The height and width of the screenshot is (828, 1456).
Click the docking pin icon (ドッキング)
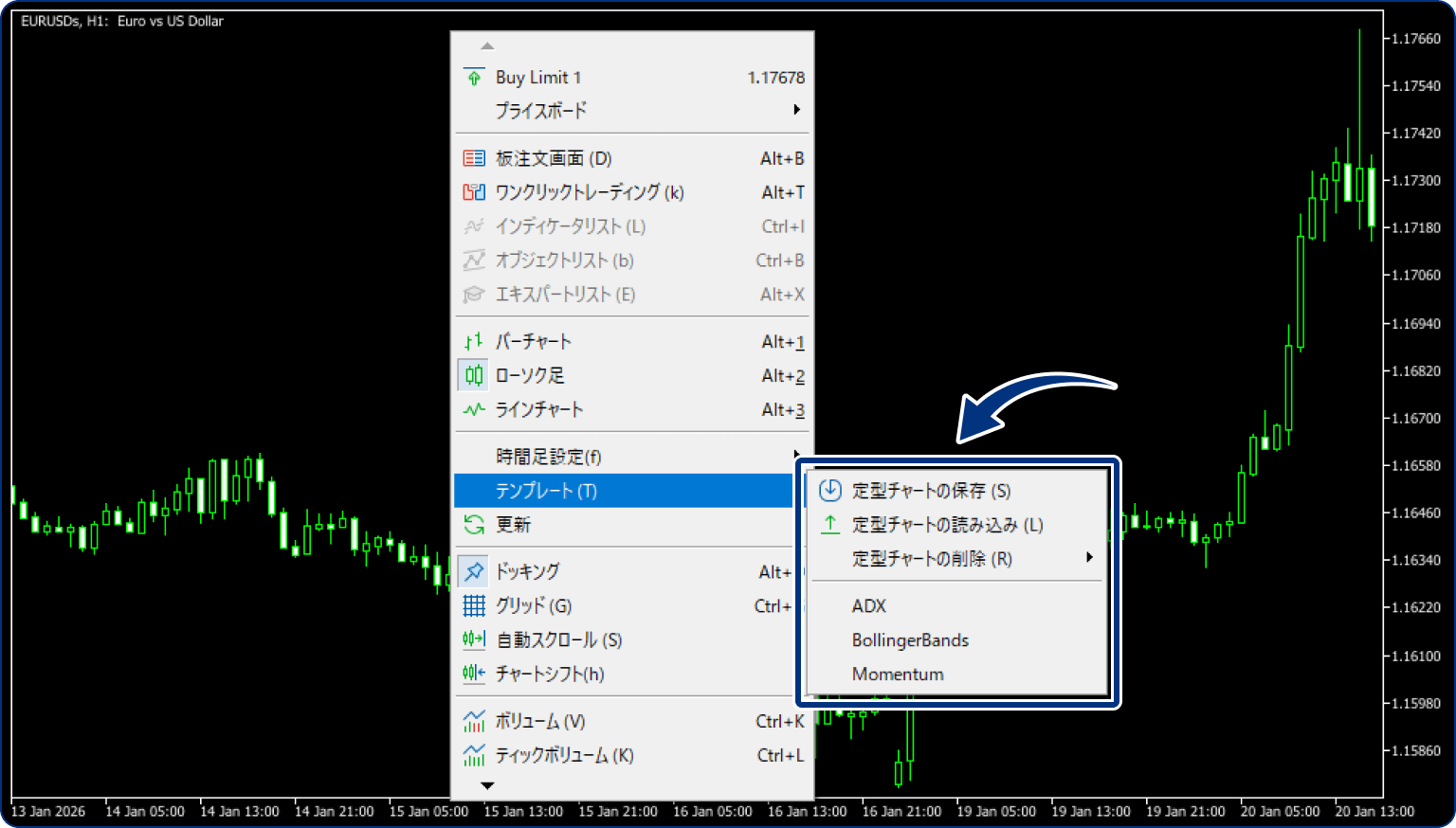473,570
